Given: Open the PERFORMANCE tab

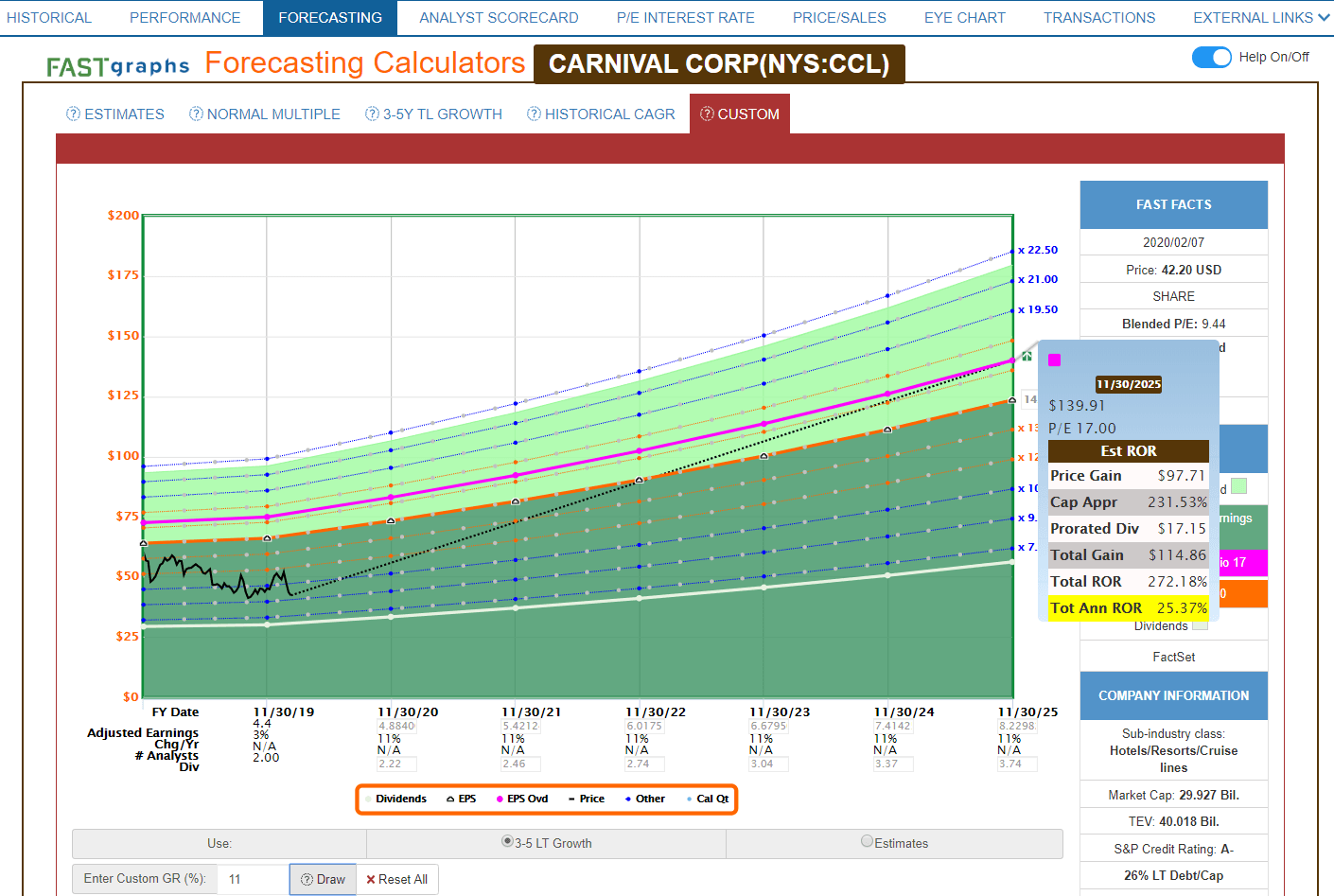Looking at the screenshot, I should [x=185, y=18].
